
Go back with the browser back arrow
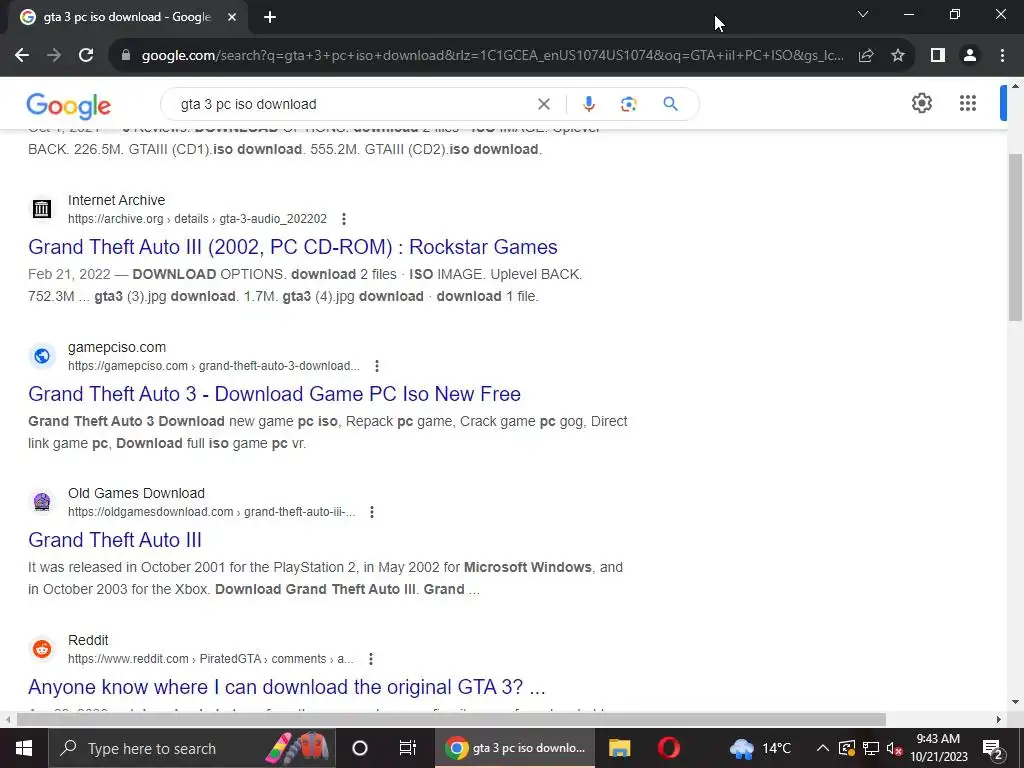click(22, 56)
